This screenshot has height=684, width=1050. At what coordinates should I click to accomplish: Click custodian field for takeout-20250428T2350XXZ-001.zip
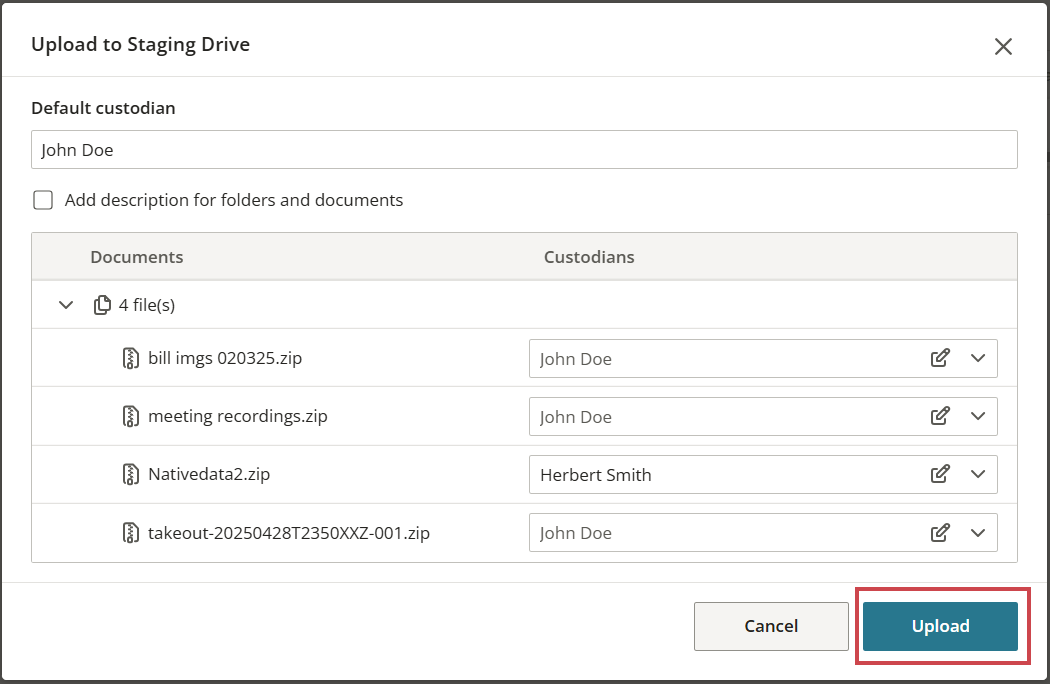[x=763, y=533]
